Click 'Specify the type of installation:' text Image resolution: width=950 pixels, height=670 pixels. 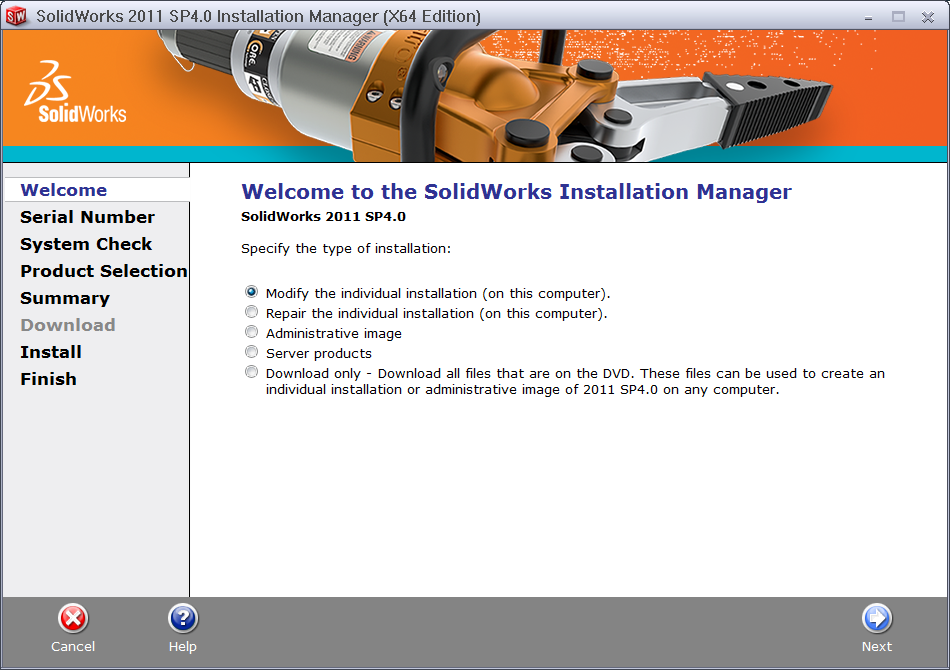(346, 248)
